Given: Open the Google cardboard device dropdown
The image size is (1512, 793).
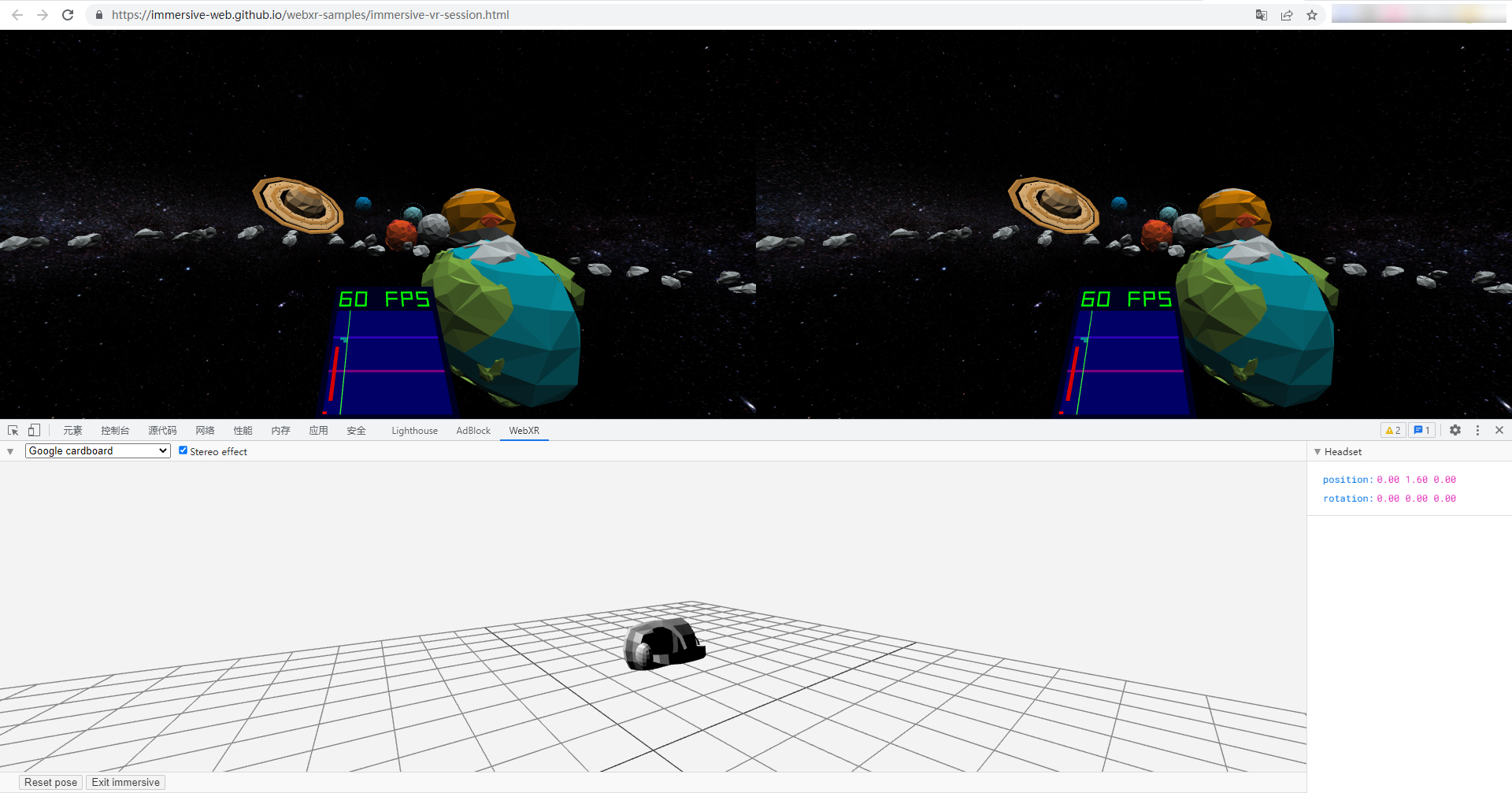Looking at the screenshot, I should click(97, 450).
